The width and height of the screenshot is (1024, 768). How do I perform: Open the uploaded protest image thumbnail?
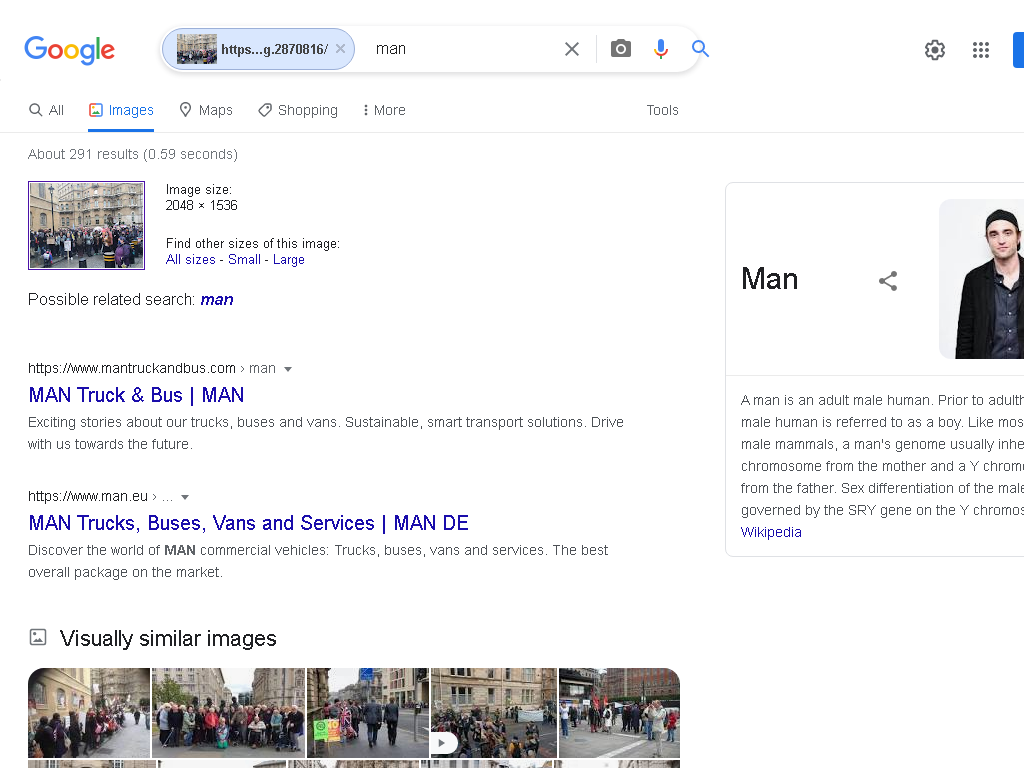click(86, 225)
